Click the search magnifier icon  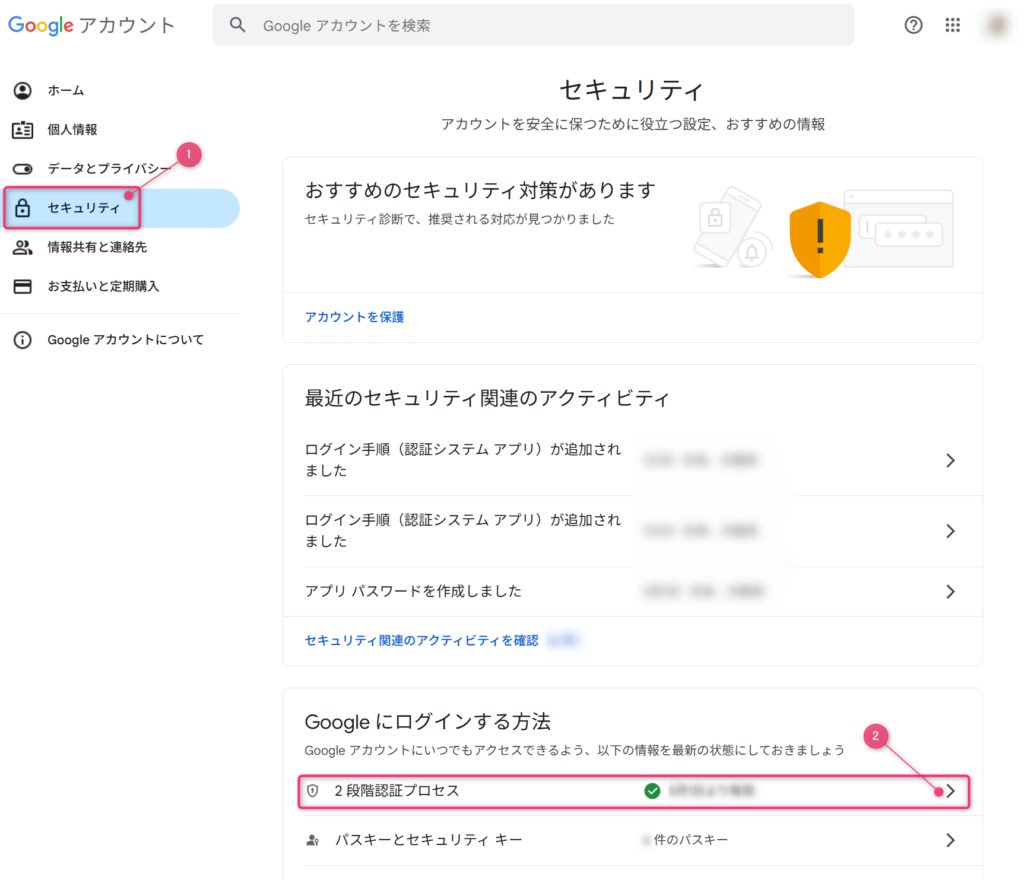pyautogui.click(x=238, y=25)
